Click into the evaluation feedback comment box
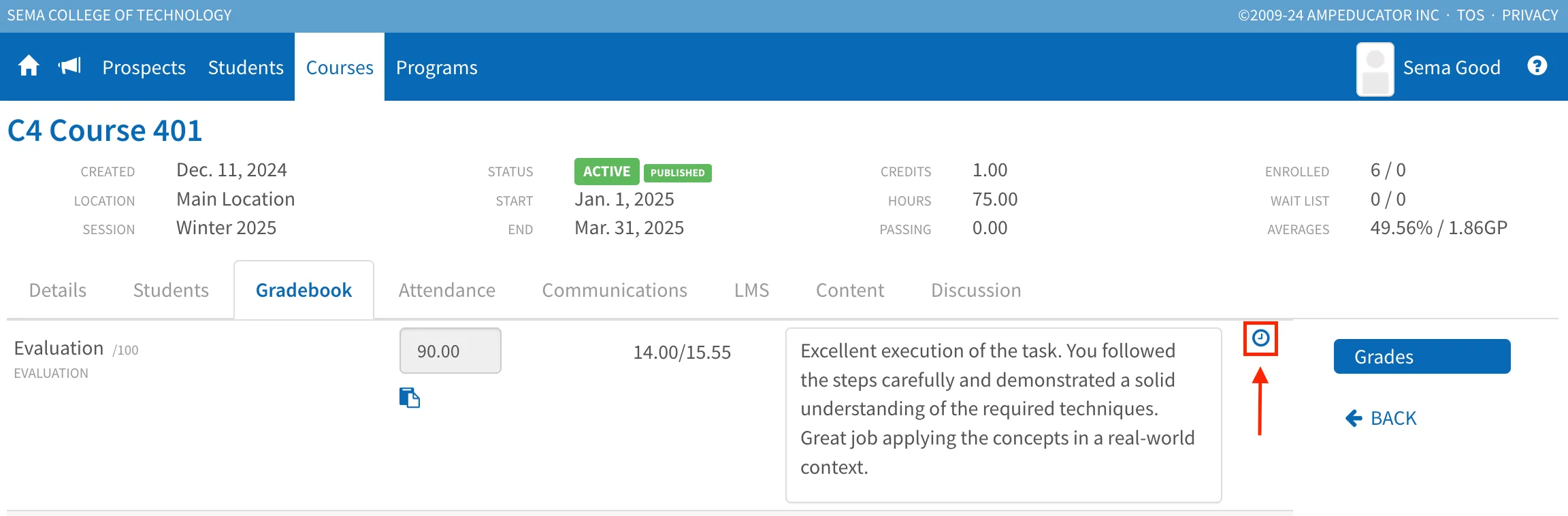The image size is (1568, 516). click(1004, 415)
